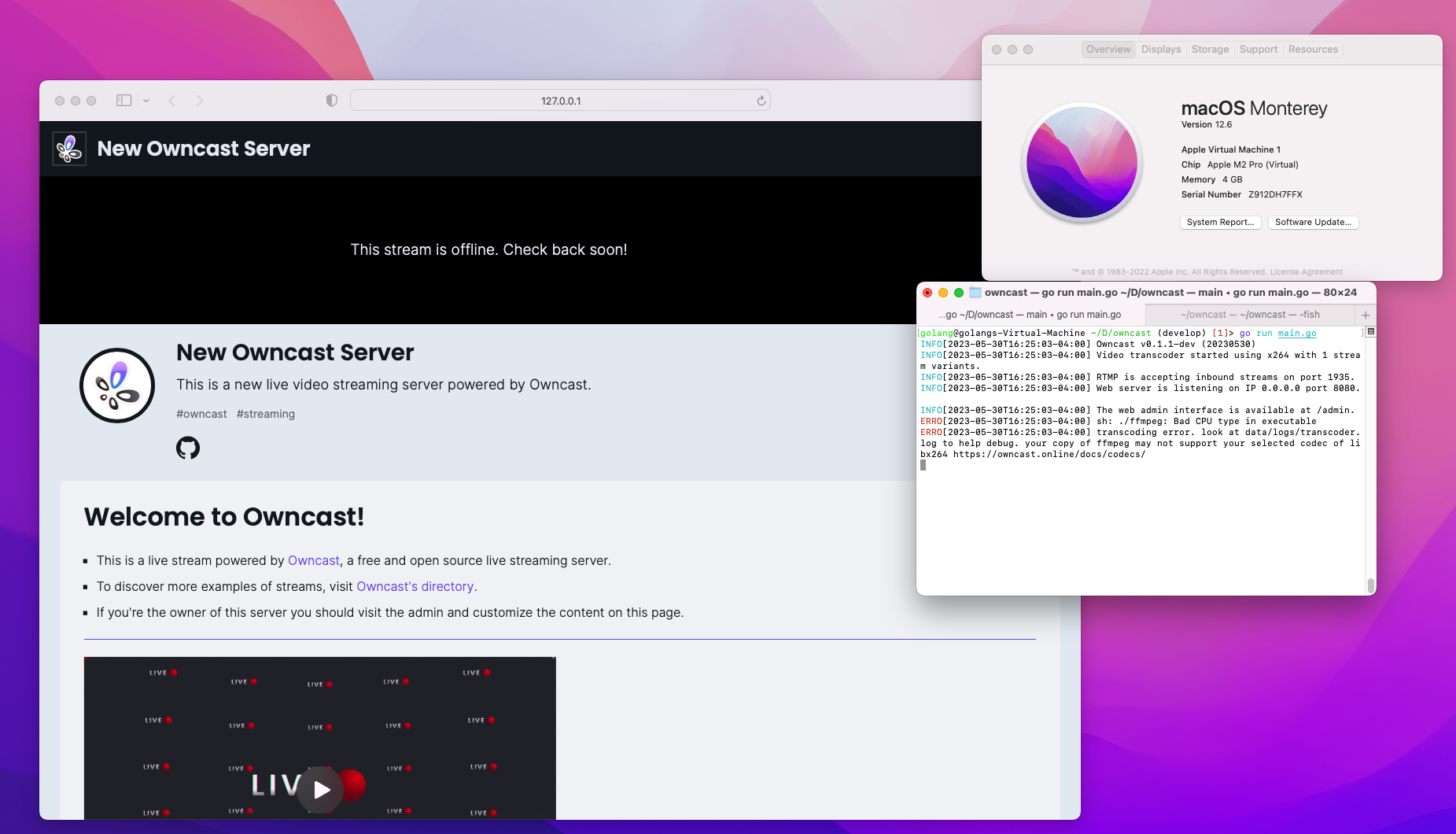
Task: Open a new Terminal tab with the plus button
Action: point(1366,314)
